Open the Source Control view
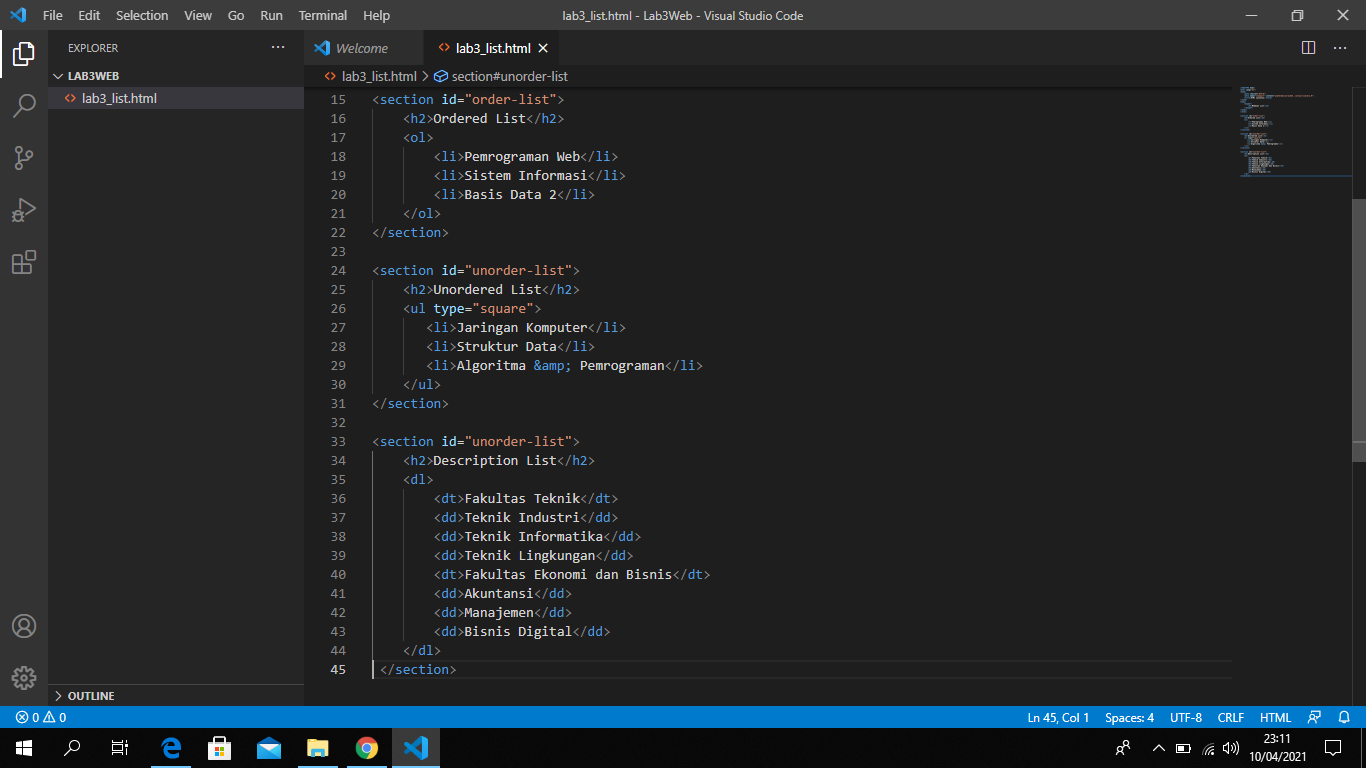Viewport: 1366px width, 768px height. click(24, 158)
